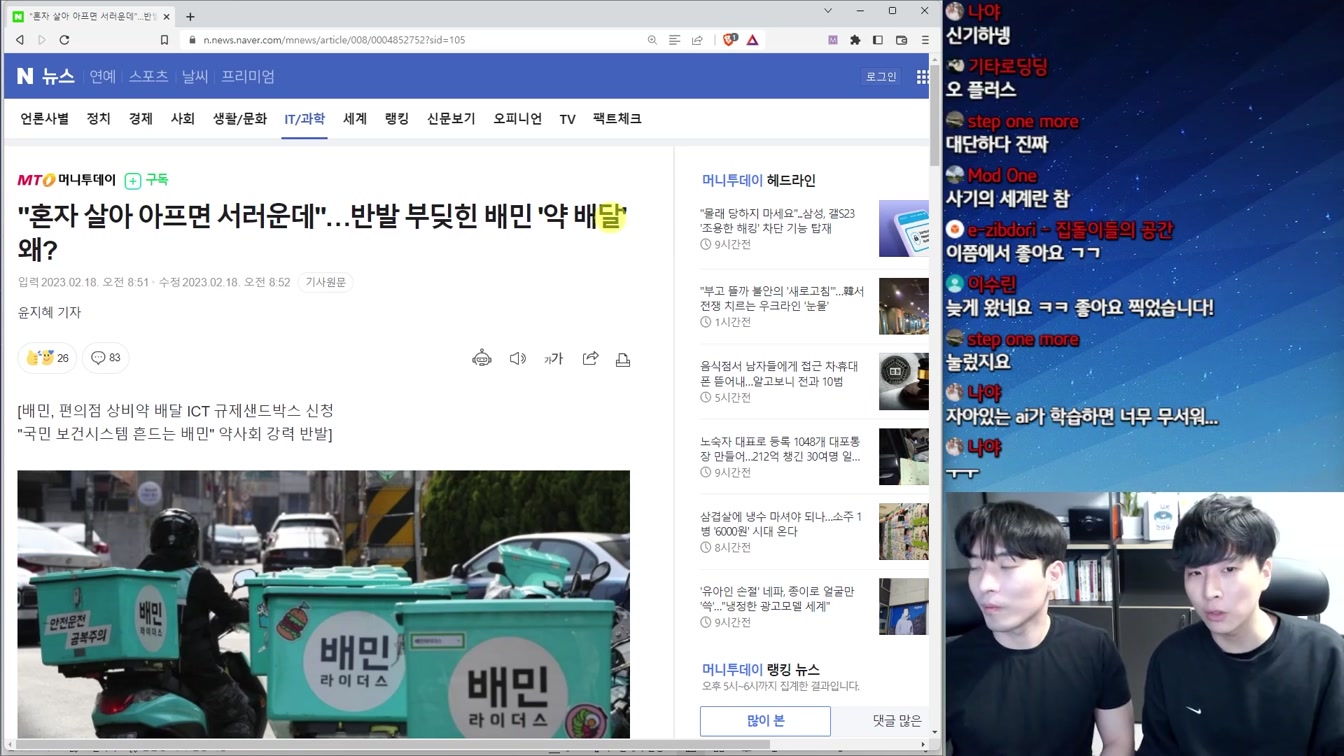Subscribe with the 구독 plus button
Viewport: 1344px width, 756px height.
point(146,180)
